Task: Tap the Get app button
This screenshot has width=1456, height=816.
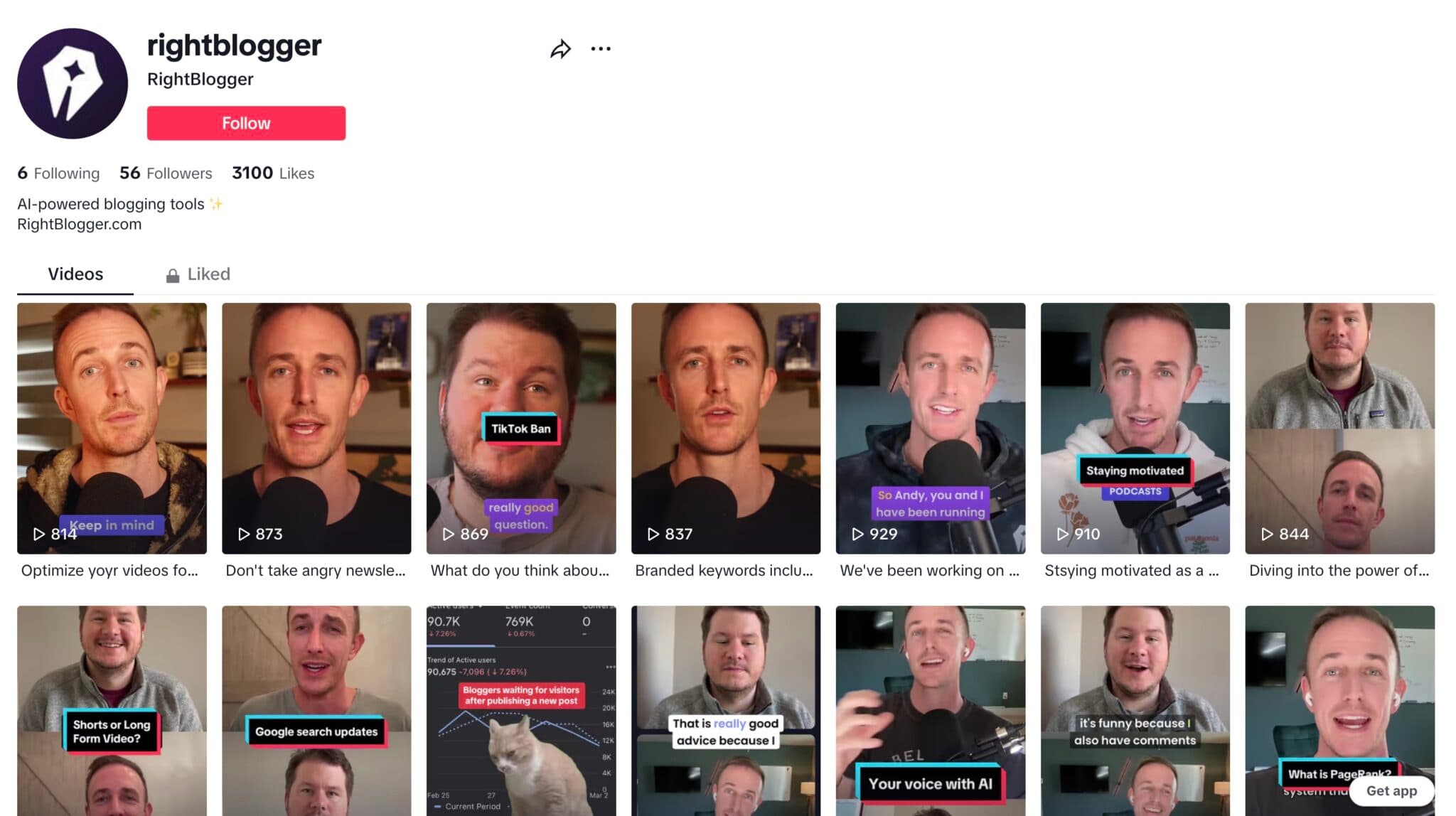Action: (x=1391, y=790)
